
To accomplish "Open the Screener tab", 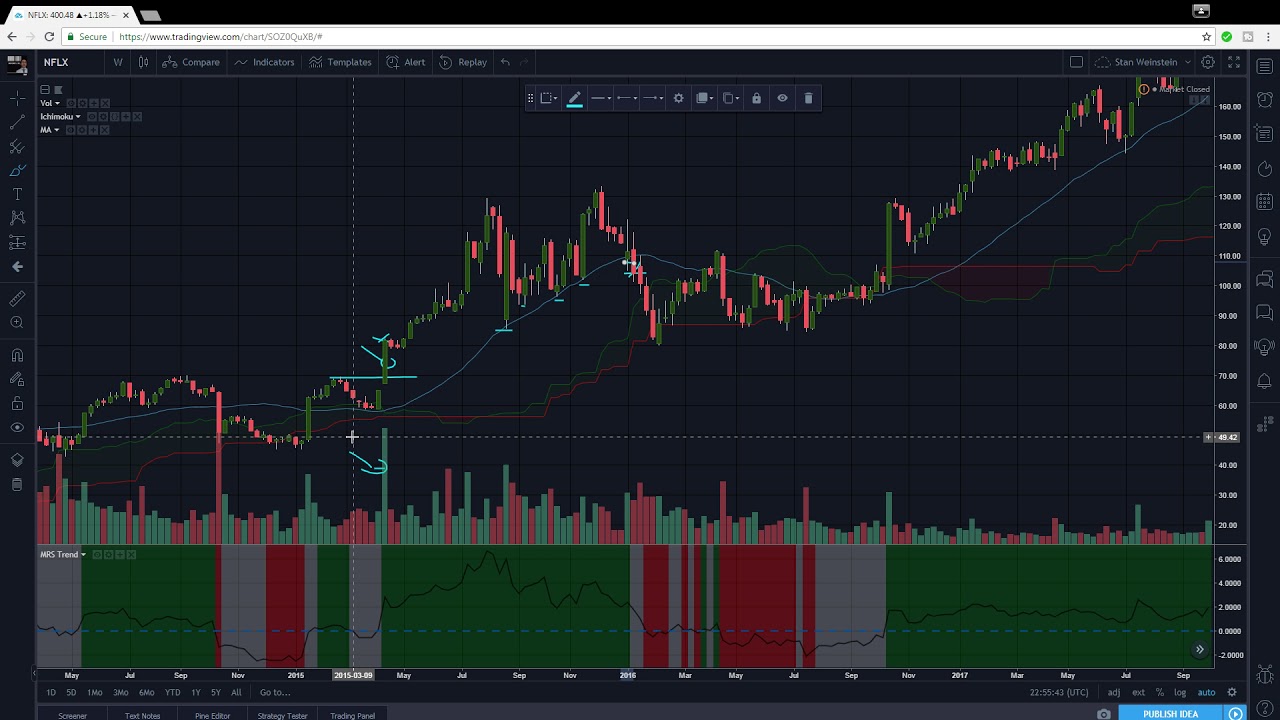I will (72, 715).
